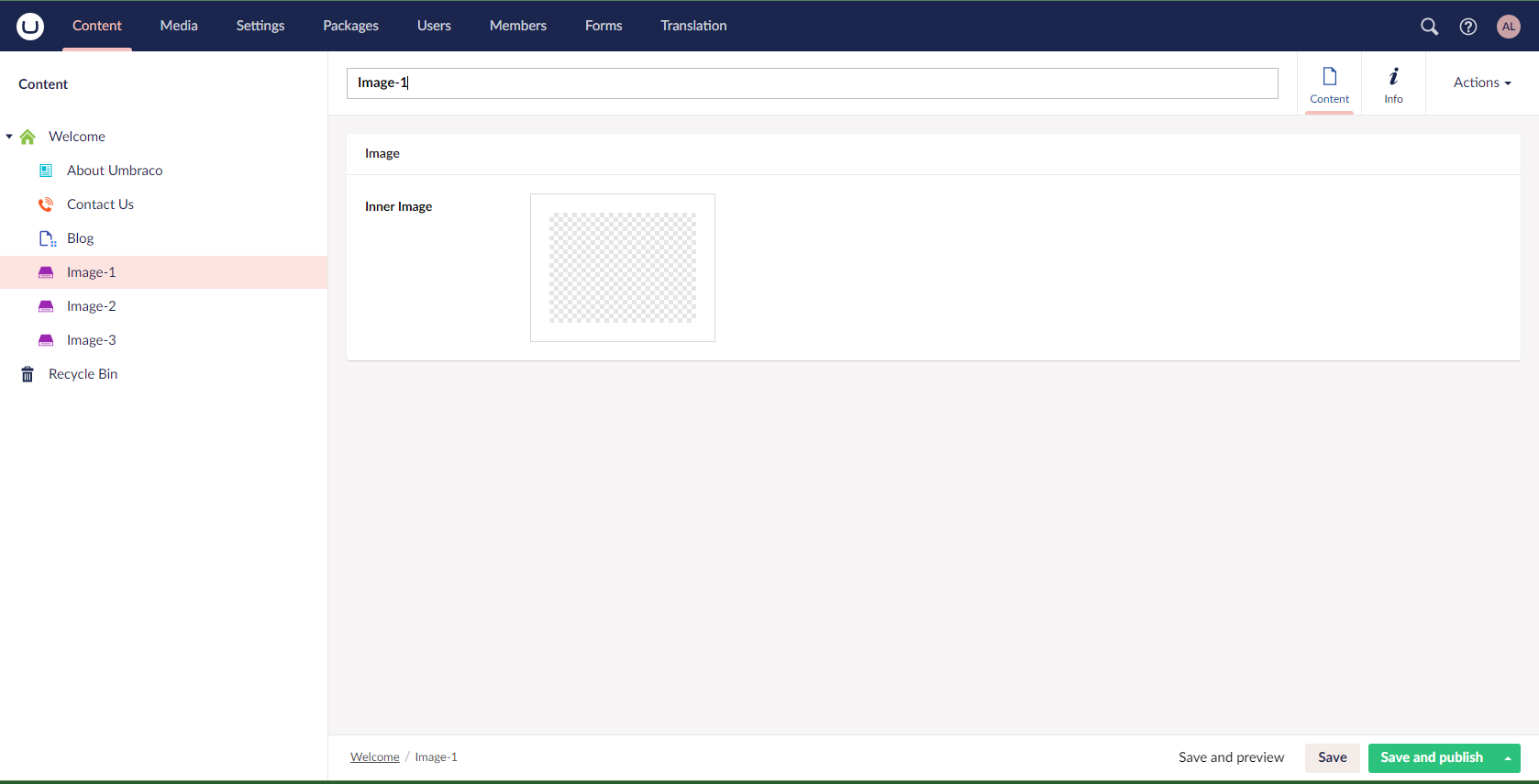Screen dimensions: 1539x784
Task: Expand the Save and publish arrow menu
Action: tap(1508, 758)
